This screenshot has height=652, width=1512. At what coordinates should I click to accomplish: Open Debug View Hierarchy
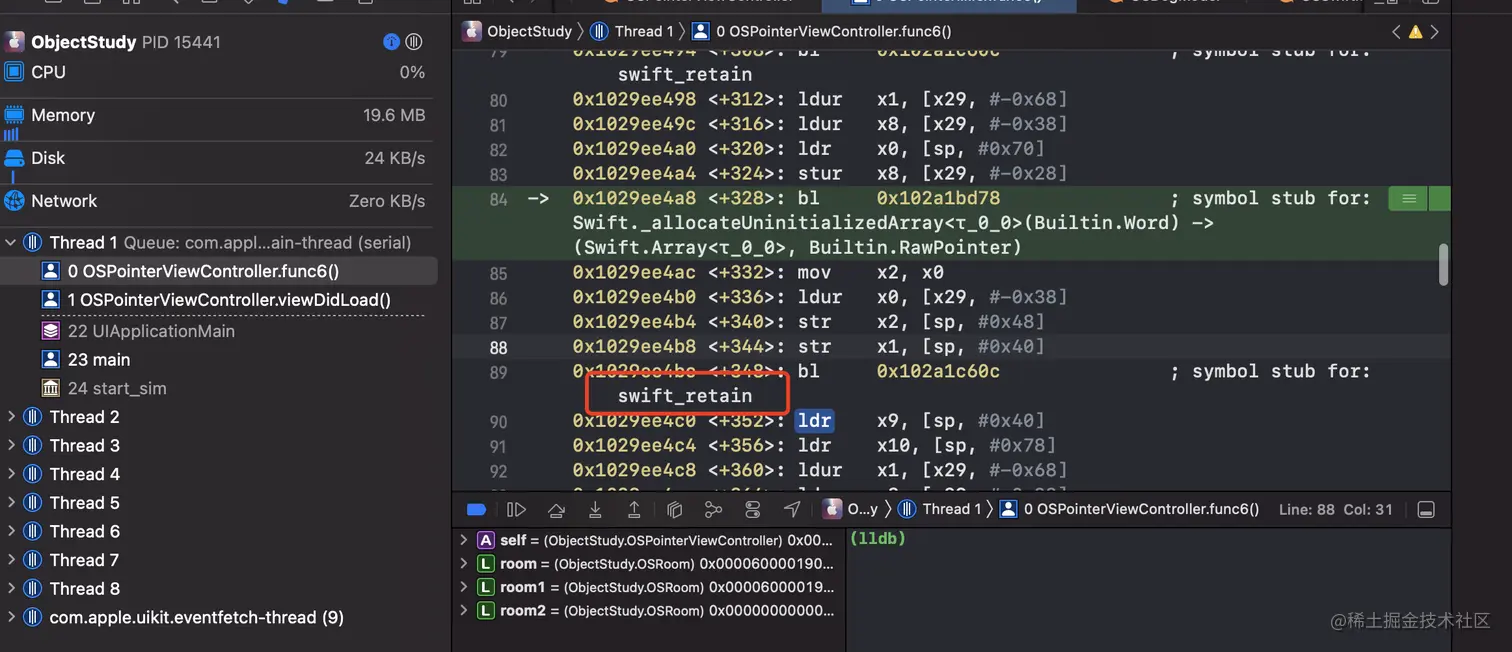pyautogui.click(x=674, y=509)
